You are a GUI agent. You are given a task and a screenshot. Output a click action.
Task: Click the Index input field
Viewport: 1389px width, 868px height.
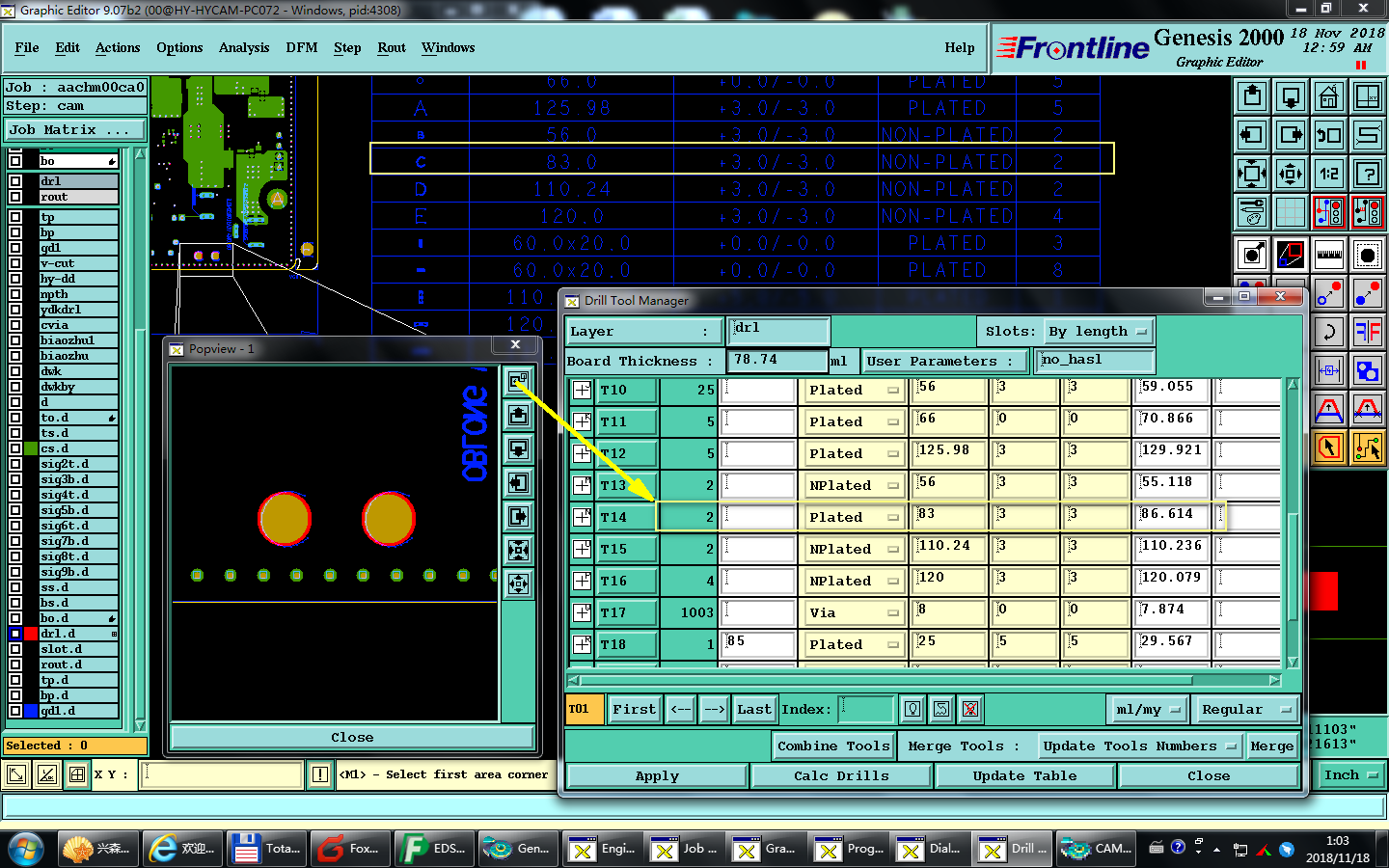(866, 710)
